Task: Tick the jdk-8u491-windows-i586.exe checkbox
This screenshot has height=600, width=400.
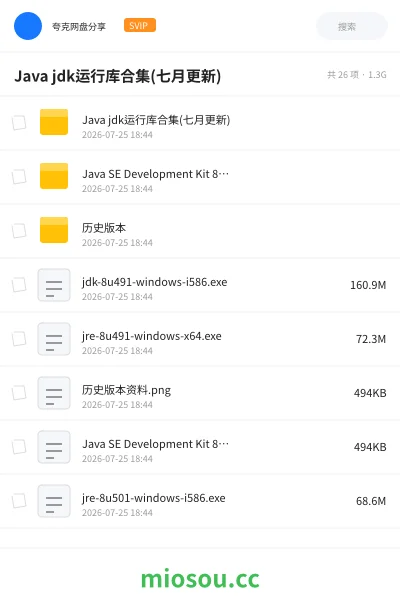Action: click(19, 285)
